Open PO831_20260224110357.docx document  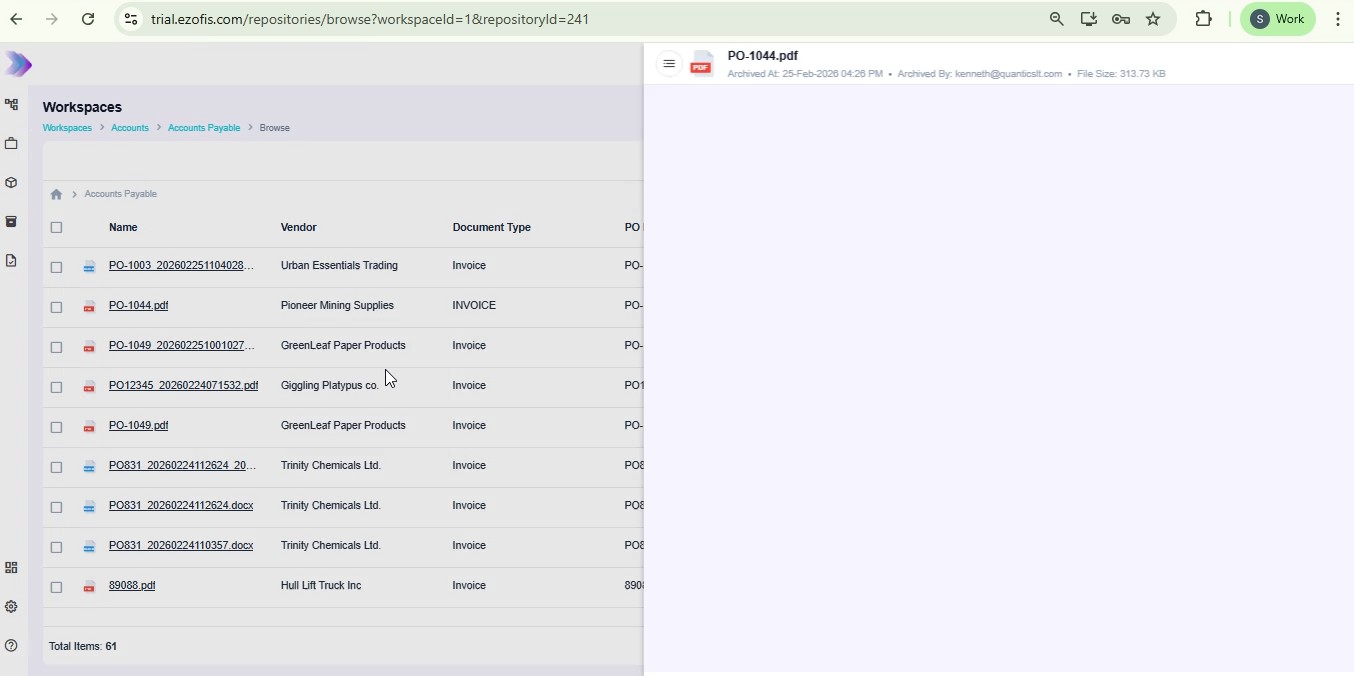pos(181,546)
